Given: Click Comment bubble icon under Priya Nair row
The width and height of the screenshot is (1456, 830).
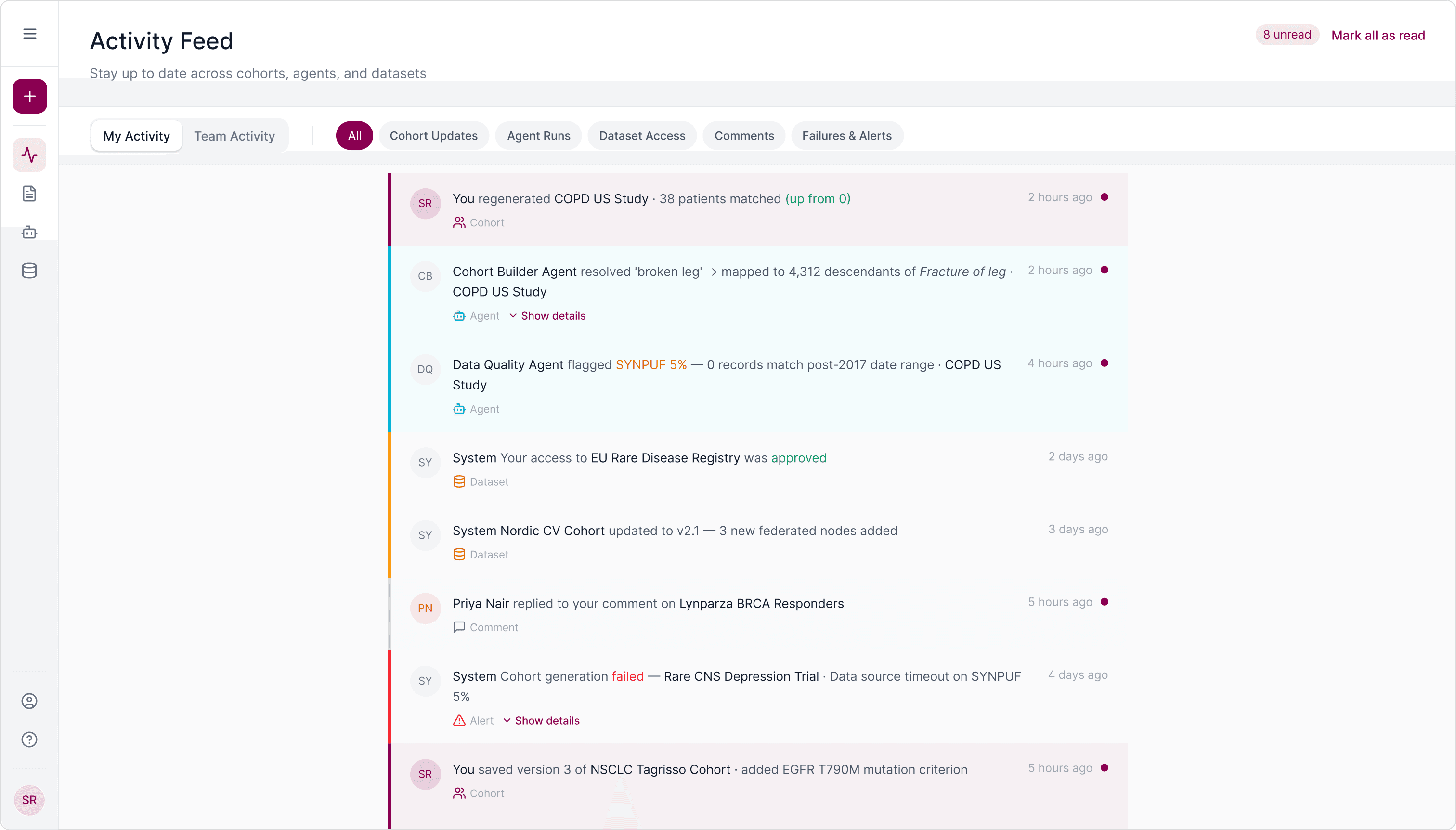Looking at the screenshot, I should tap(459, 627).
